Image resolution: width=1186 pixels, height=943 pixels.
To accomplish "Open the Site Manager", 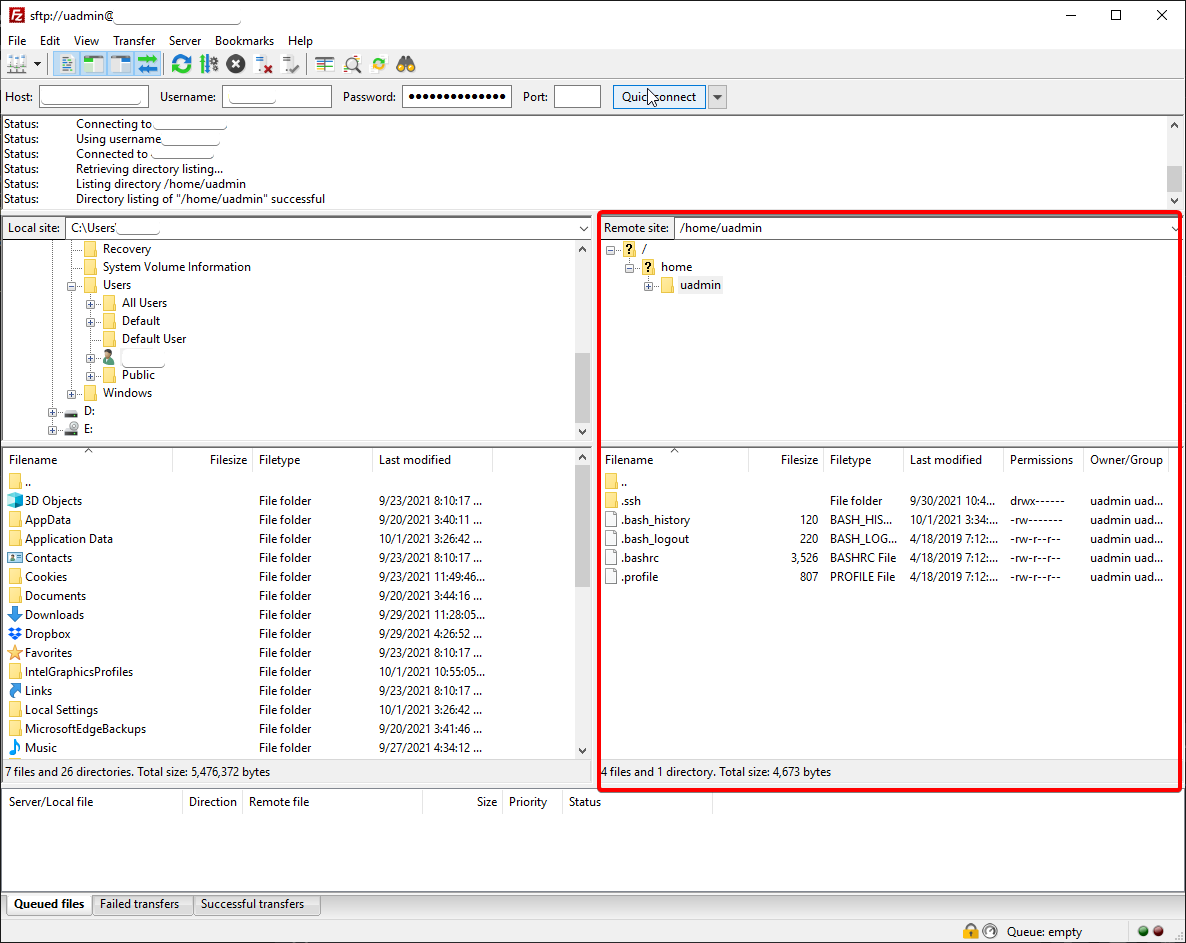I will click(x=17, y=64).
